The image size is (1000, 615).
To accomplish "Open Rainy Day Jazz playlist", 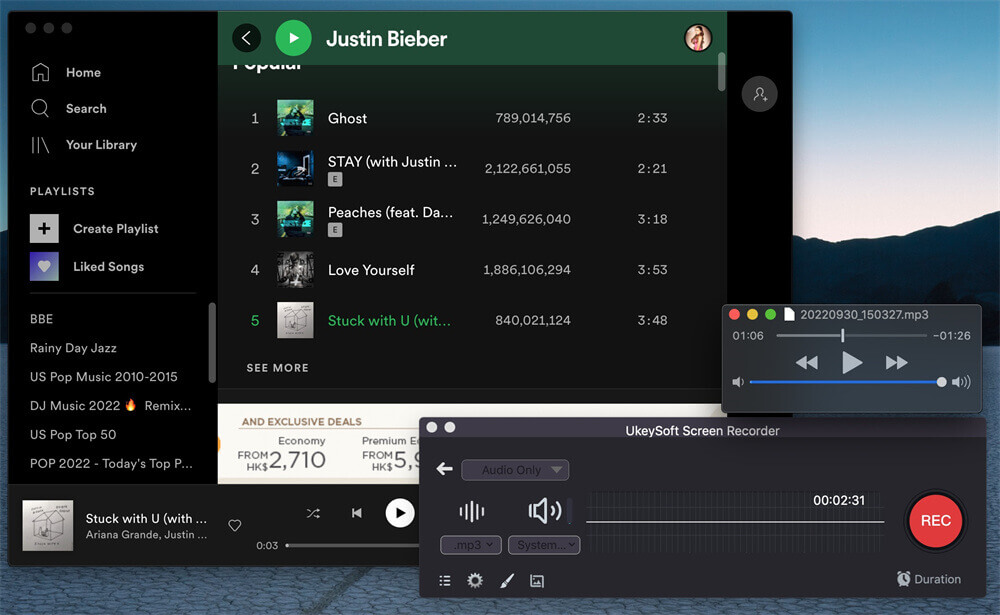I will (73, 348).
